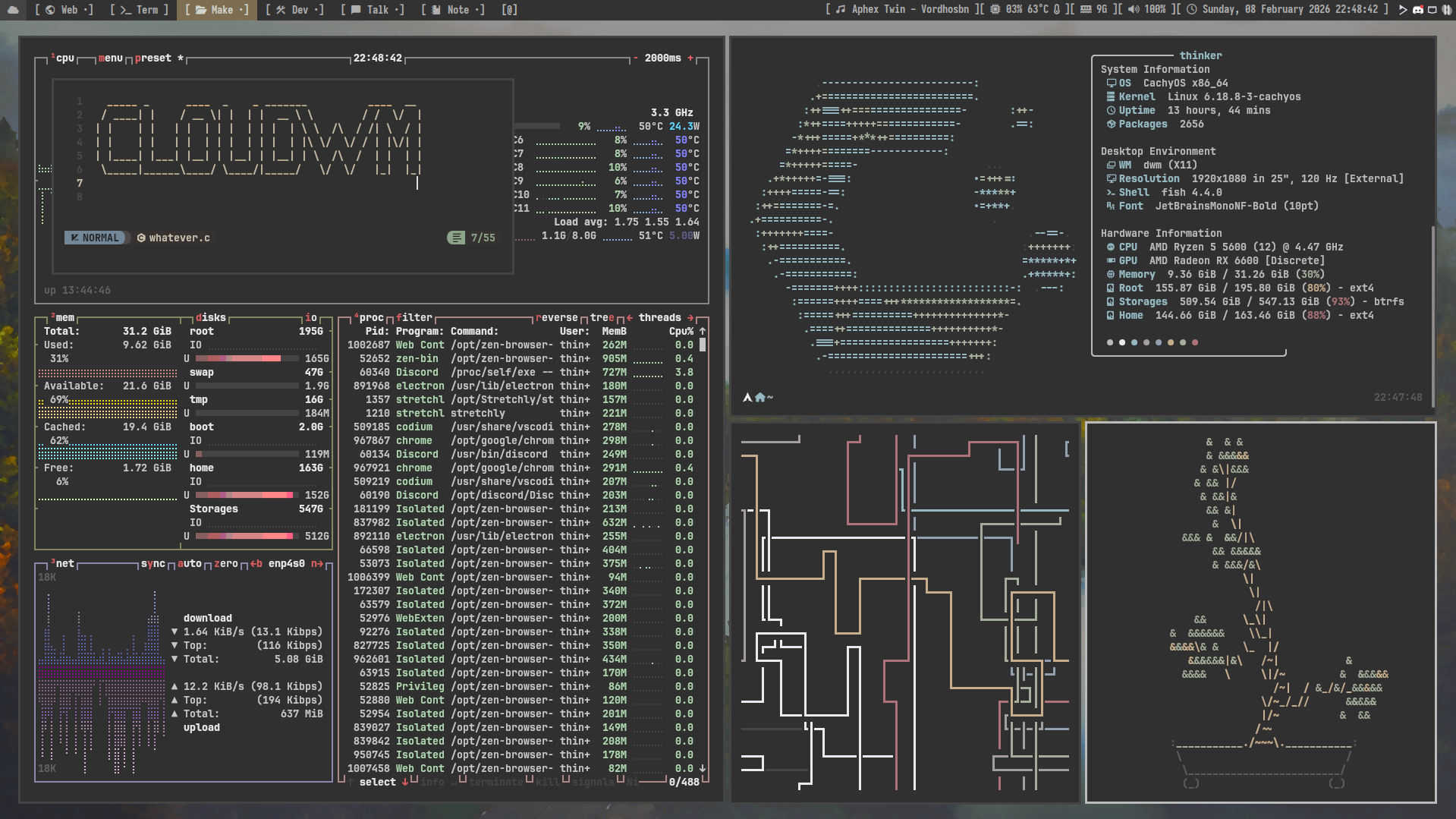Open the Talk speech-bubble icon
This screenshot has width=1456, height=819.
click(355, 10)
